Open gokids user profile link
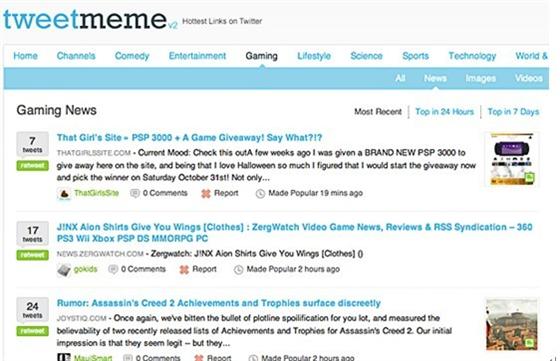This screenshot has width=560, height=361. coord(85,269)
